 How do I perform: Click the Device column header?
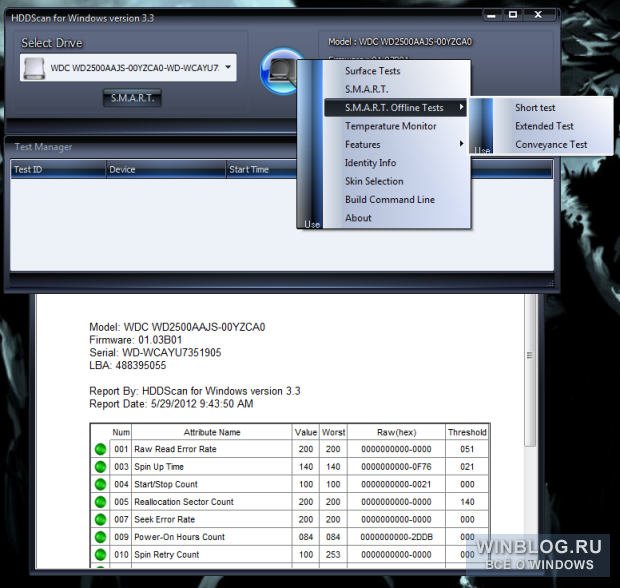tap(166, 169)
